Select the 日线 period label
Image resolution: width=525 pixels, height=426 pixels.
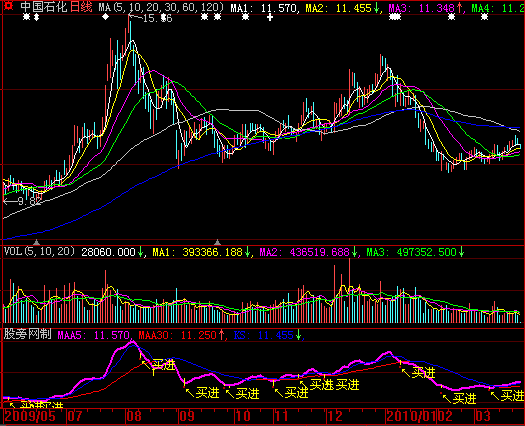(x=81, y=7)
